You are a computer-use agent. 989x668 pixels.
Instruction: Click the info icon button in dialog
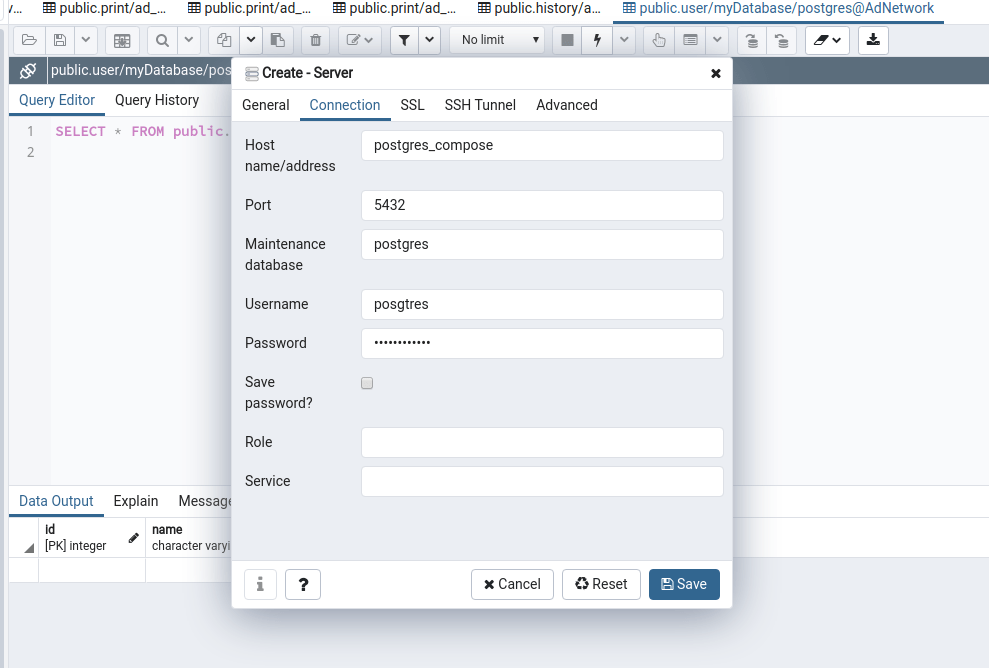(x=260, y=584)
